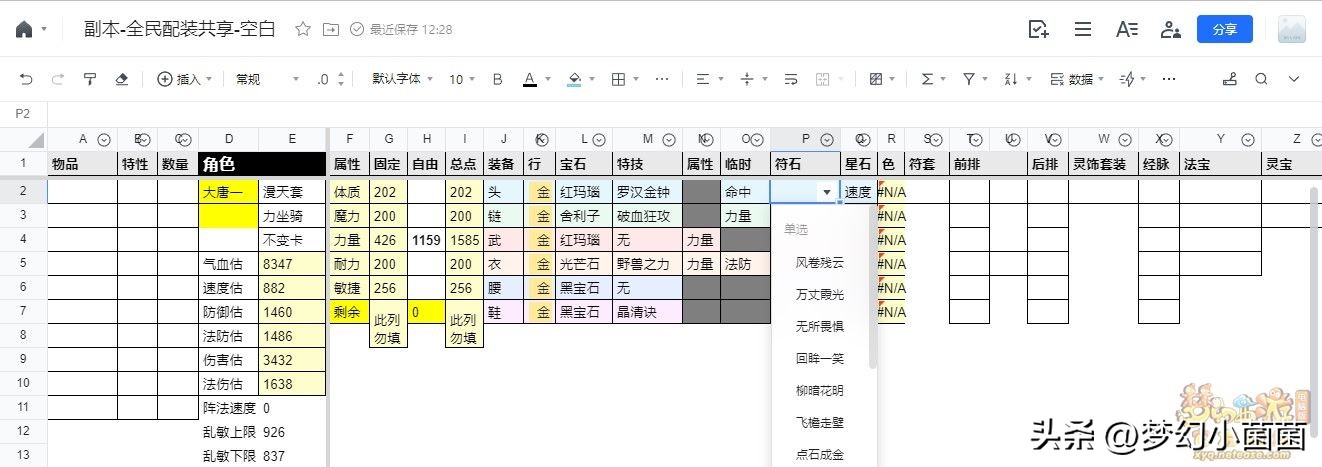The height and width of the screenshot is (467, 1322).
Task: Open search in the toolbar
Action: pos(1262,79)
